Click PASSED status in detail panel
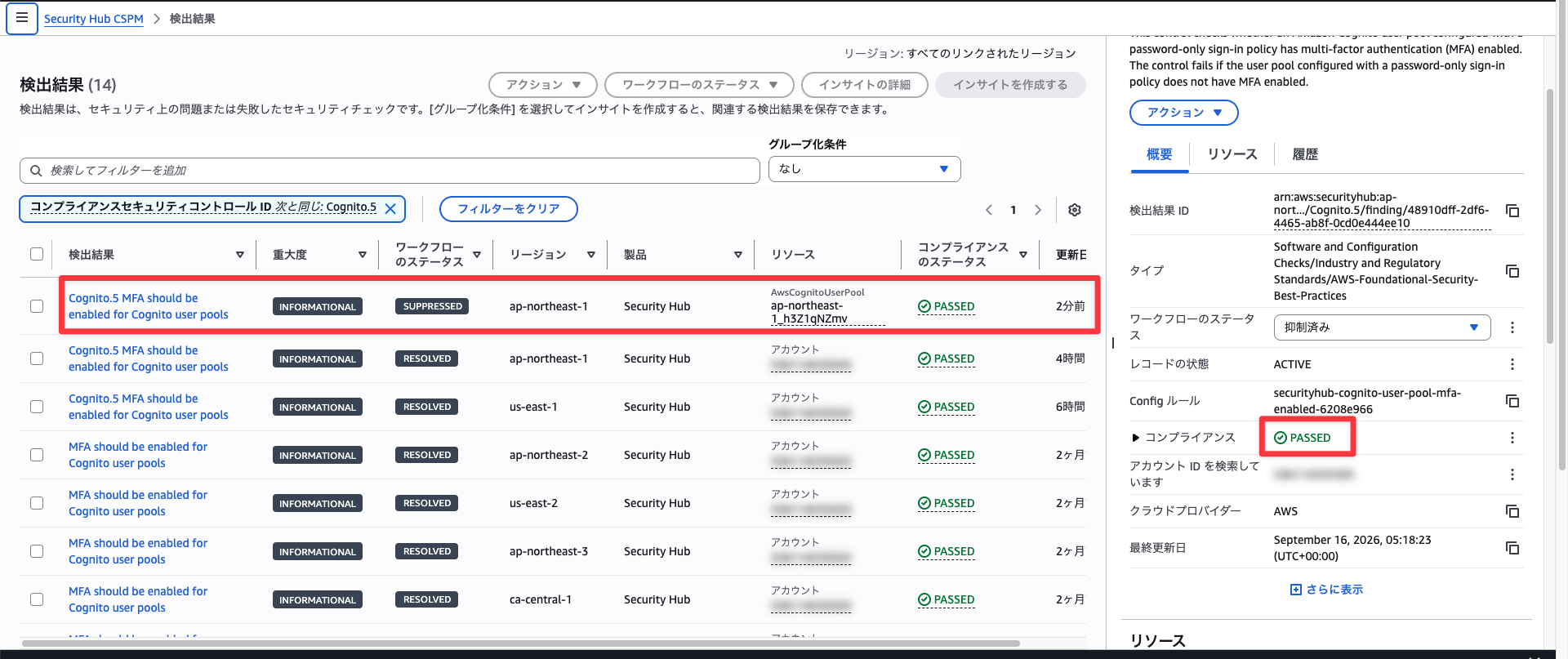Viewport: 1568px width, 659px height. click(1303, 438)
